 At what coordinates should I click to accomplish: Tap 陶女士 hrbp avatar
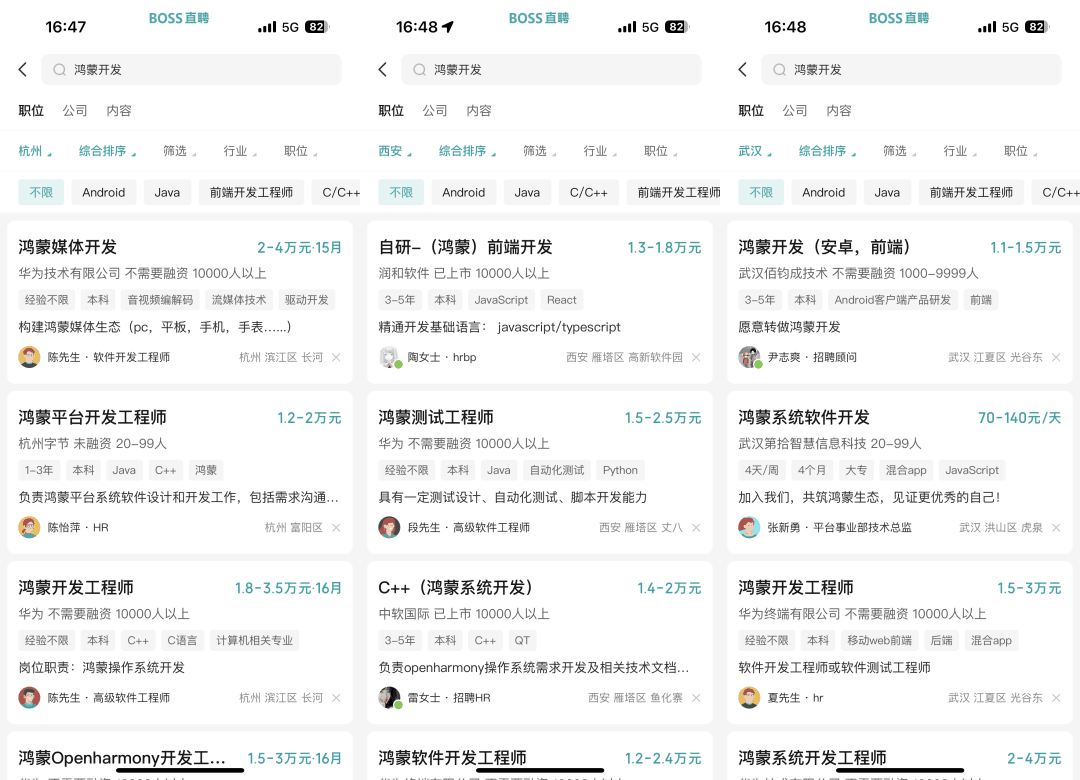389,357
